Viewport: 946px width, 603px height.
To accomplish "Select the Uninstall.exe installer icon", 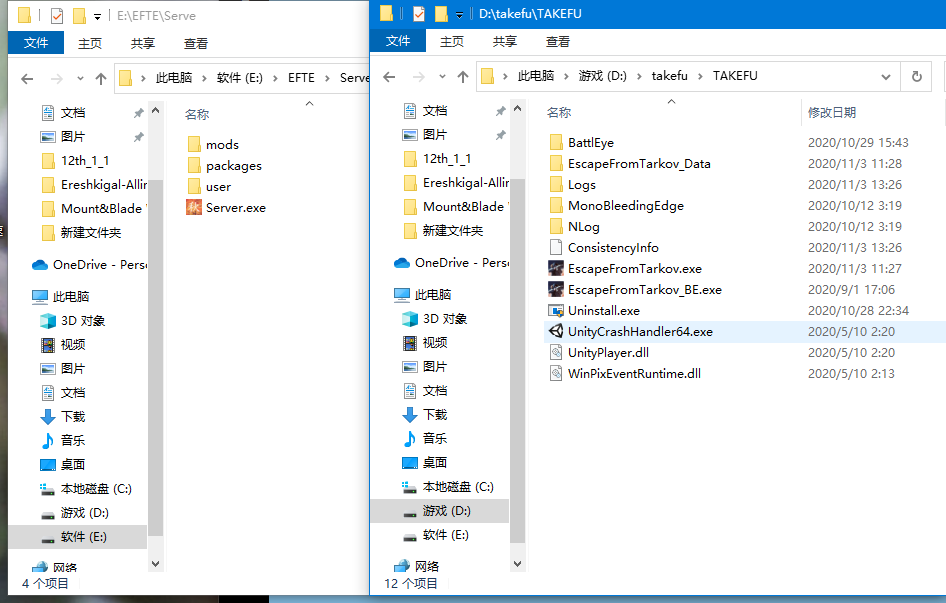I will tap(556, 311).
